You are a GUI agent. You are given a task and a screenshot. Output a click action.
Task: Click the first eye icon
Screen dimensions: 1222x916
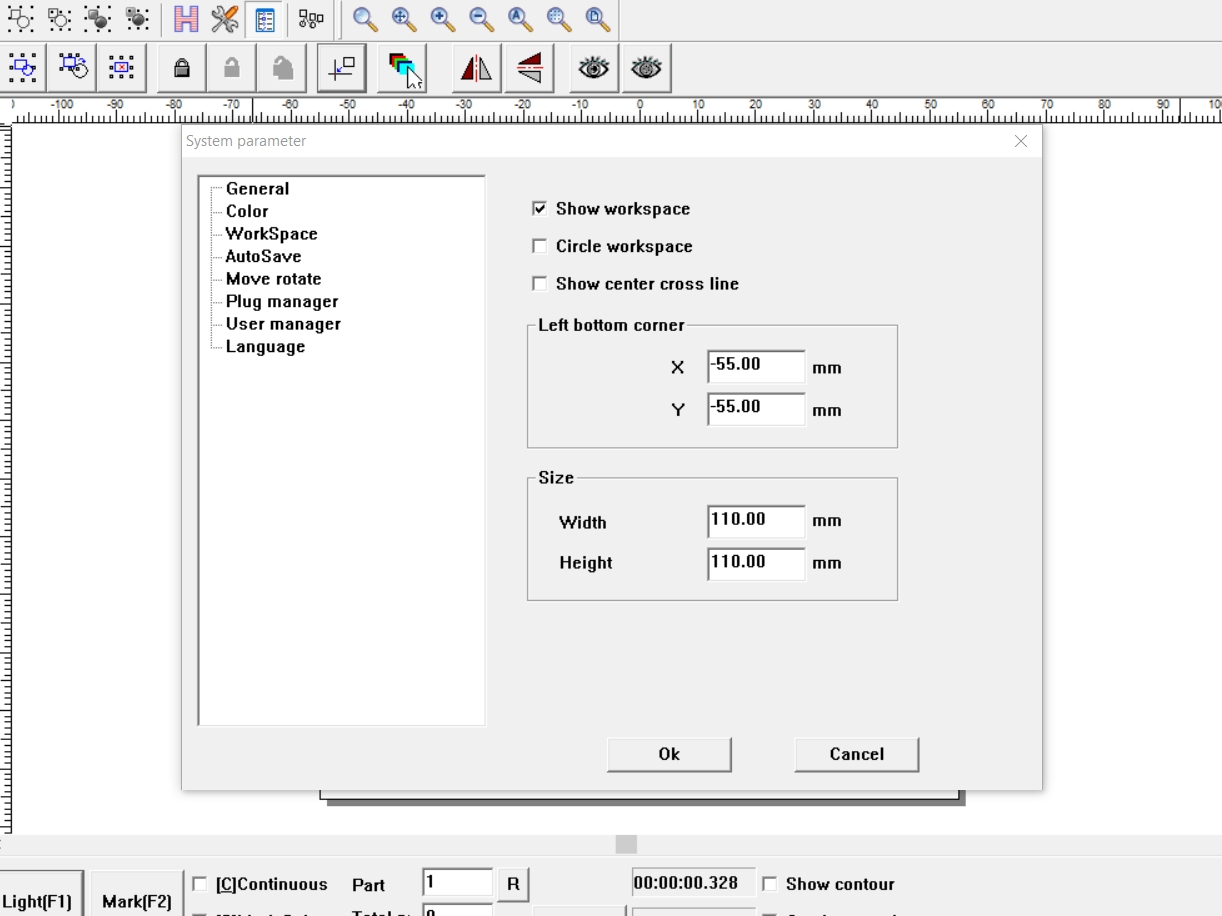pyautogui.click(x=594, y=68)
